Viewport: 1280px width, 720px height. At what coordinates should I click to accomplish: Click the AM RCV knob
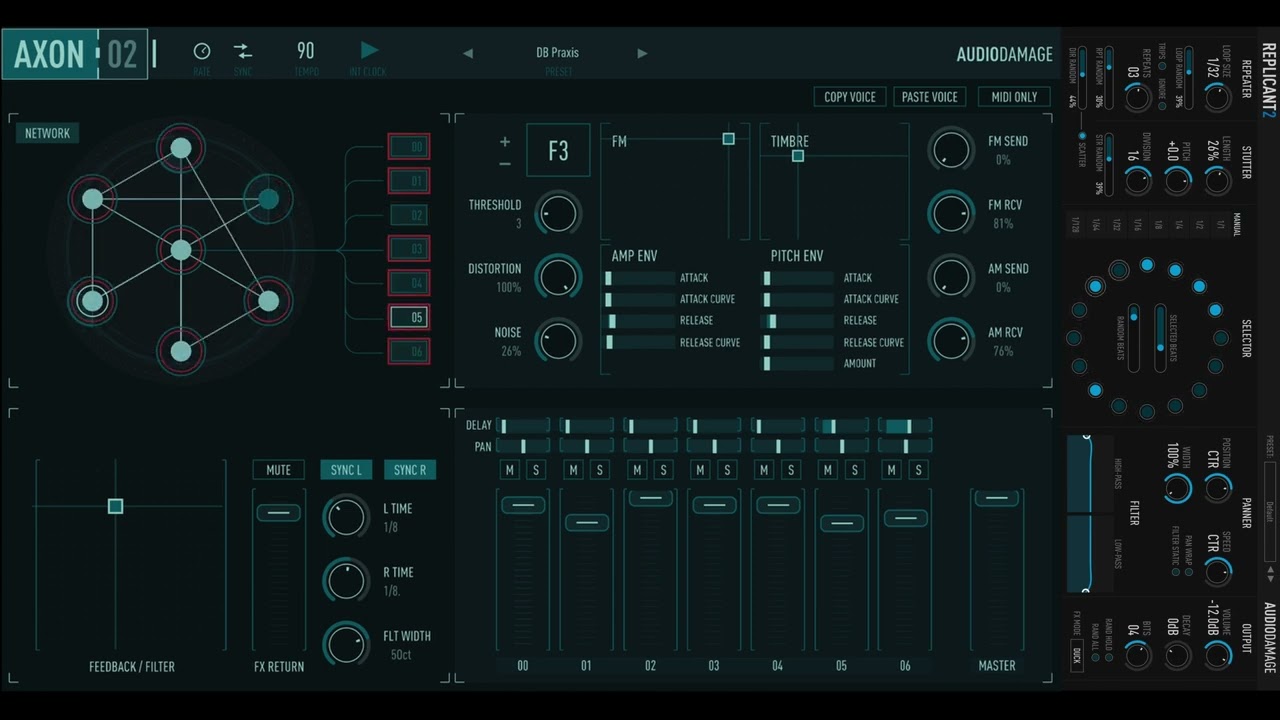point(951,341)
